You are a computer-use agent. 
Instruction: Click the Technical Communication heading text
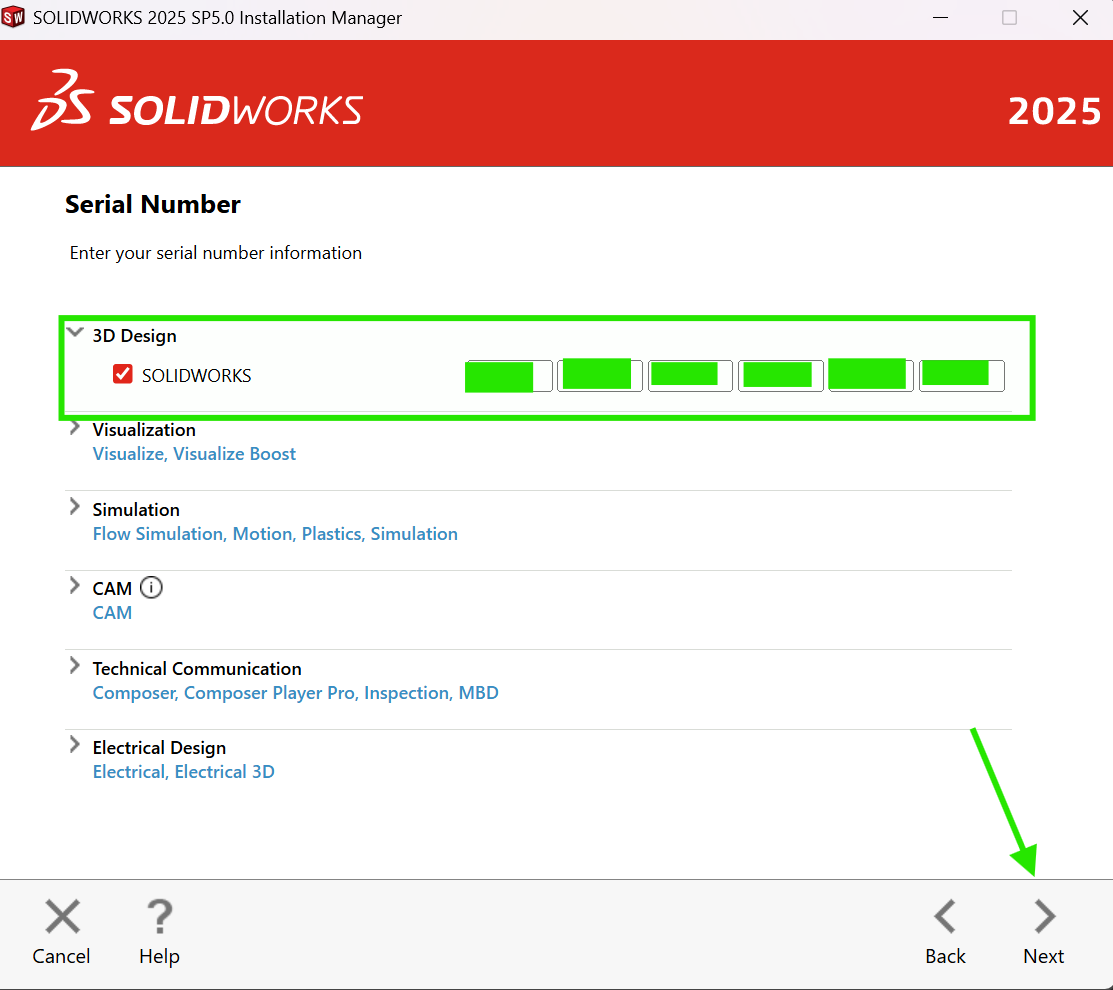tap(197, 669)
